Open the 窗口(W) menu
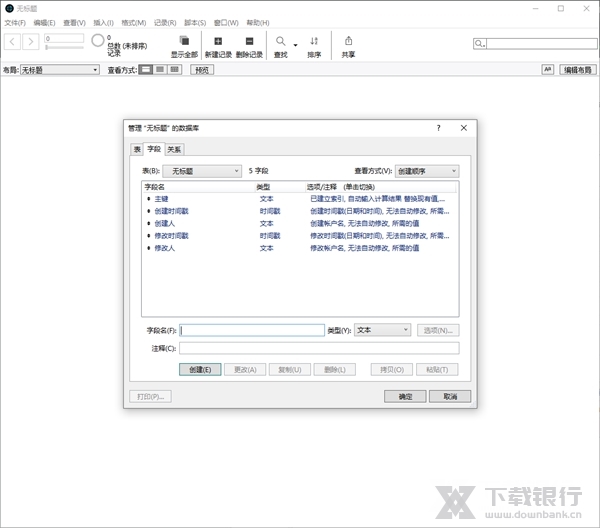This screenshot has height=528, width=600. [226, 23]
